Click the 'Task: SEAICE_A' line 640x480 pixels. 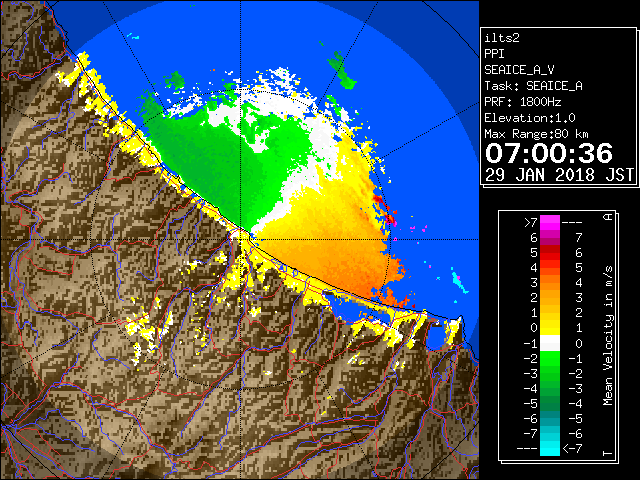(x=533, y=86)
